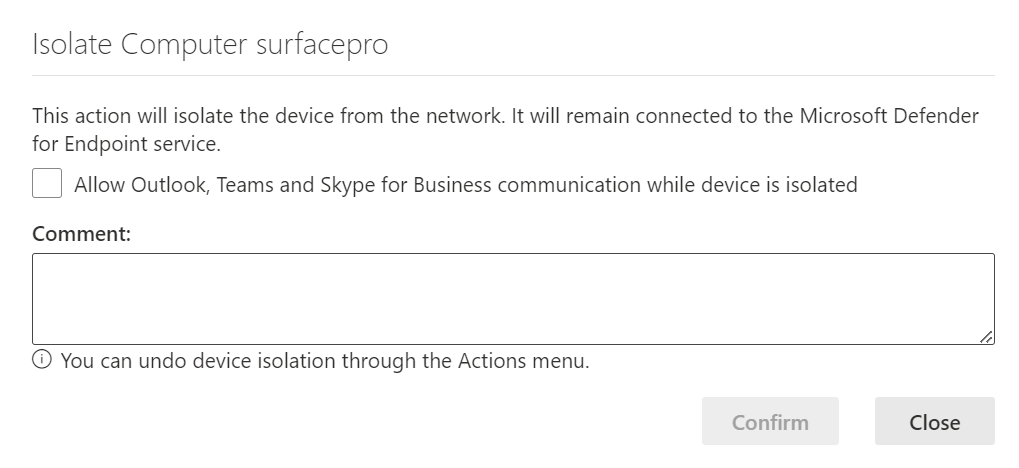Click the 'Isolate Computer surfacepro' dialog title
The width and height of the screenshot is (1019, 468).
210,45
